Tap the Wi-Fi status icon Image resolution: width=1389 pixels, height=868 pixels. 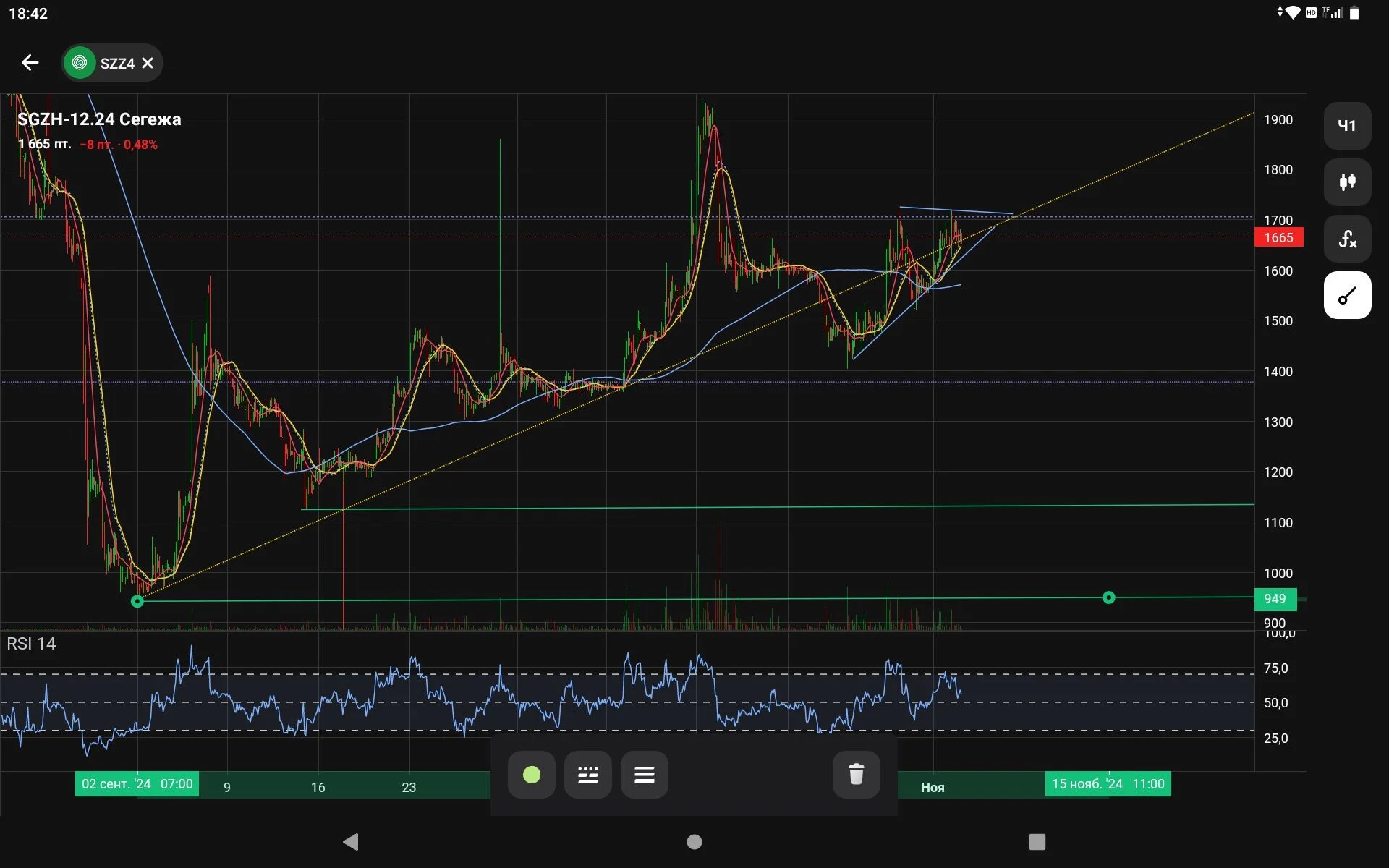(x=1293, y=12)
